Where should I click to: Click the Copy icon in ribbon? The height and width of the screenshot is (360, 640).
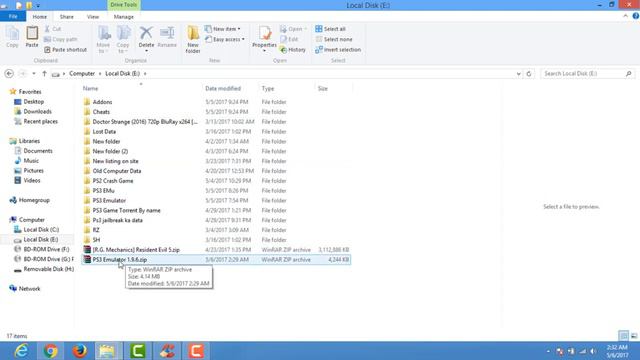point(12,37)
